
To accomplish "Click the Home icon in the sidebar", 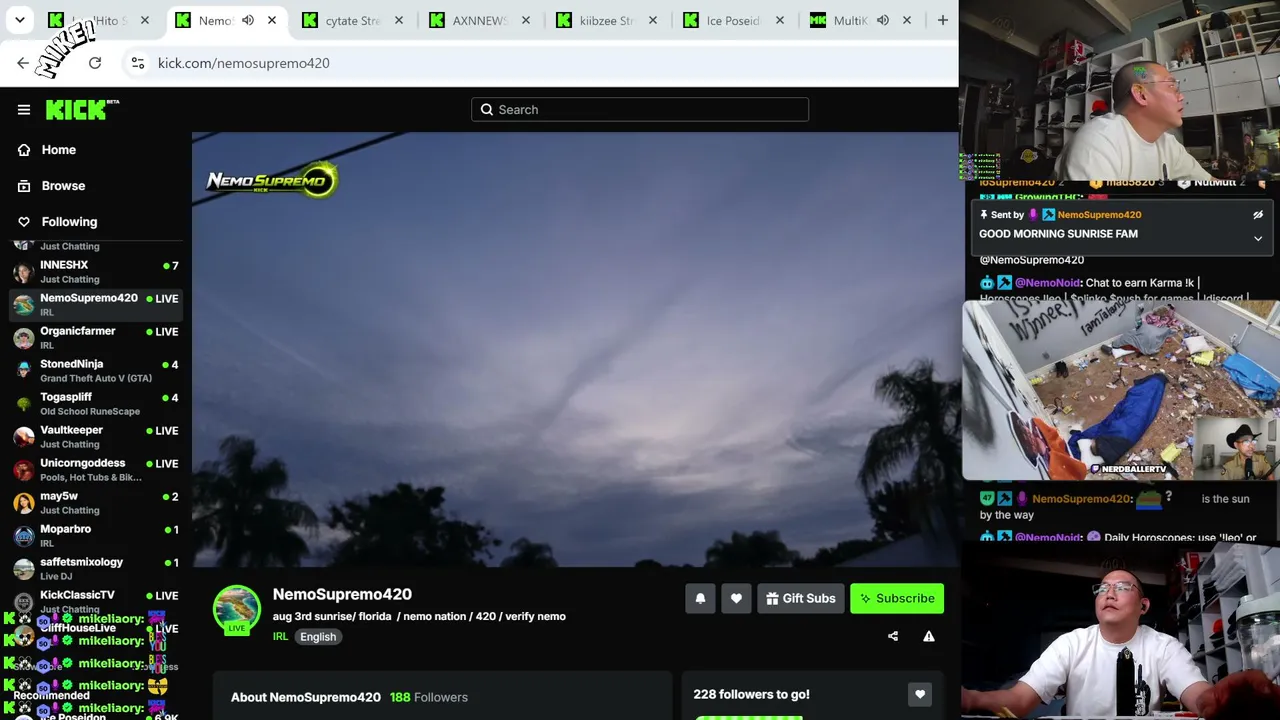I will [24, 150].
